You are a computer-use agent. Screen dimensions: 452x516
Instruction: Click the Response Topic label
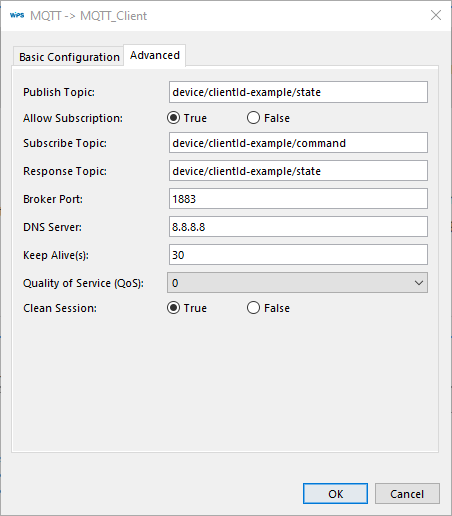click(x=65, y=171)
